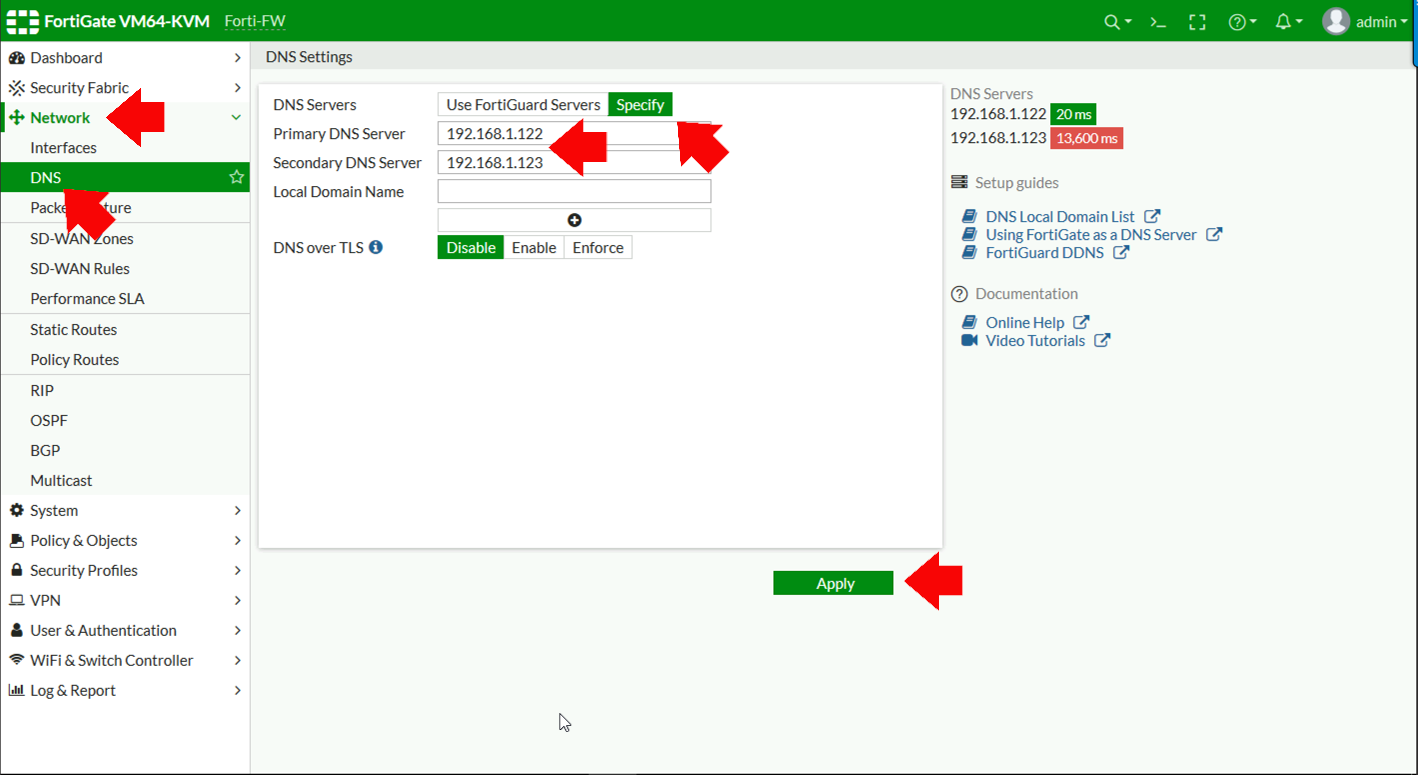Open Static Routes from the menu
The image size is (1418, 775).
click(73, 329)
